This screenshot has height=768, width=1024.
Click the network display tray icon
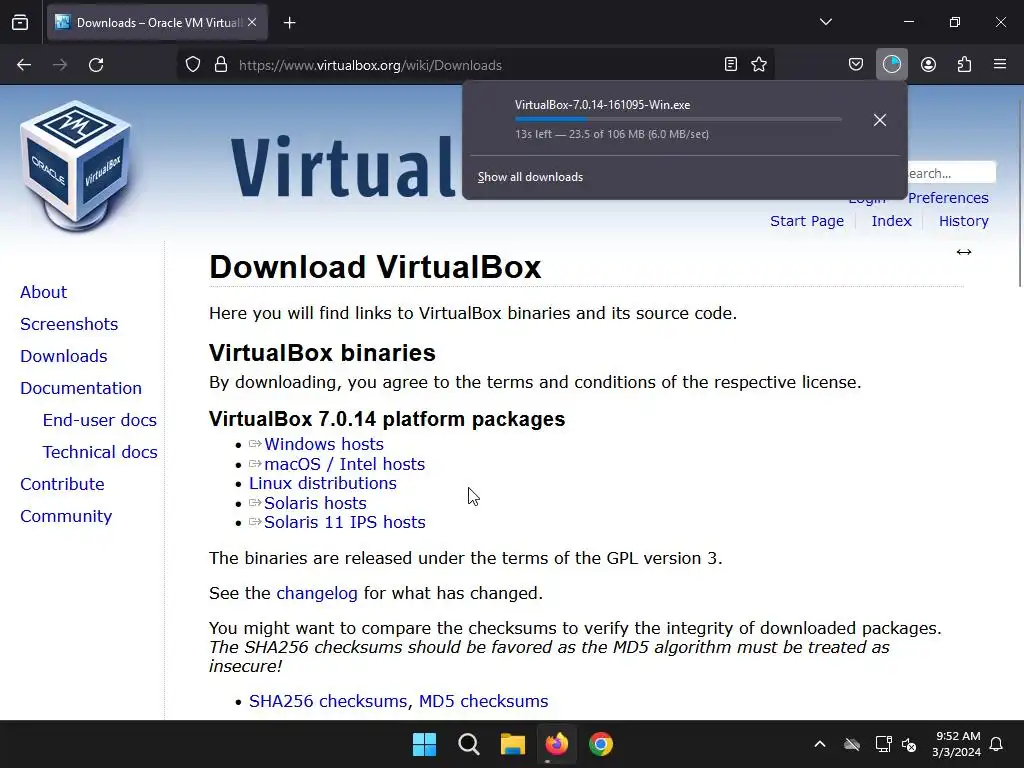pos(883,744)
